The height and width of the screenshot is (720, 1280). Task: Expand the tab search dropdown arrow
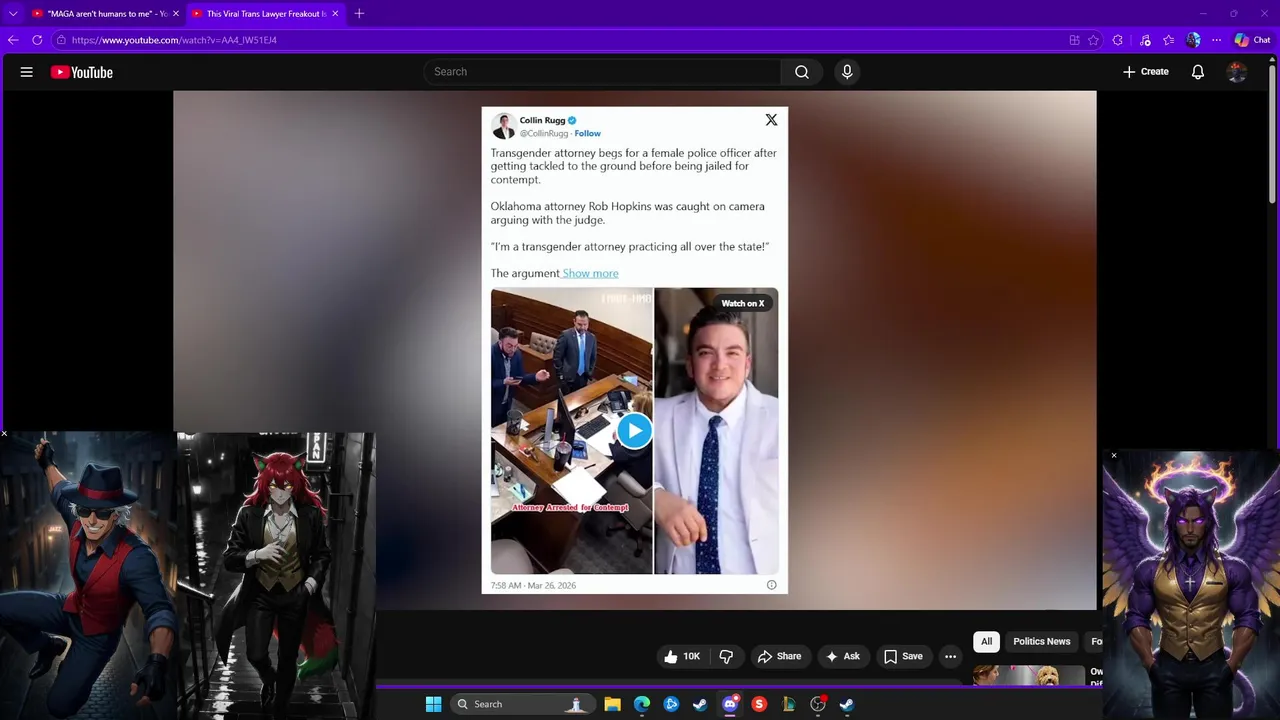click(x=12, y=13)
